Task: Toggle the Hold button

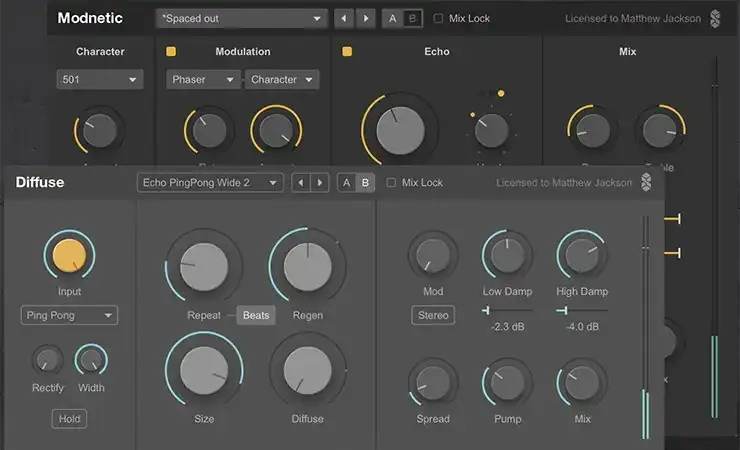Action: (x=69, y=419)
